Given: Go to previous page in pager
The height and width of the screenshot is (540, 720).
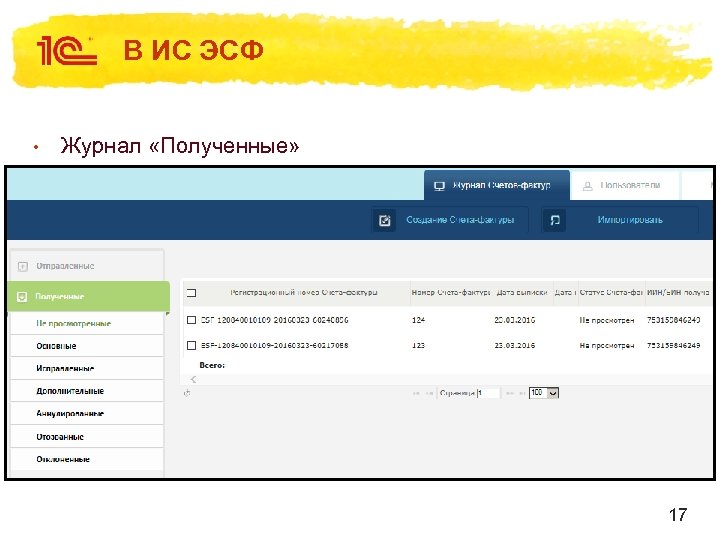Looking at the screenshot, I should [429, 394].
